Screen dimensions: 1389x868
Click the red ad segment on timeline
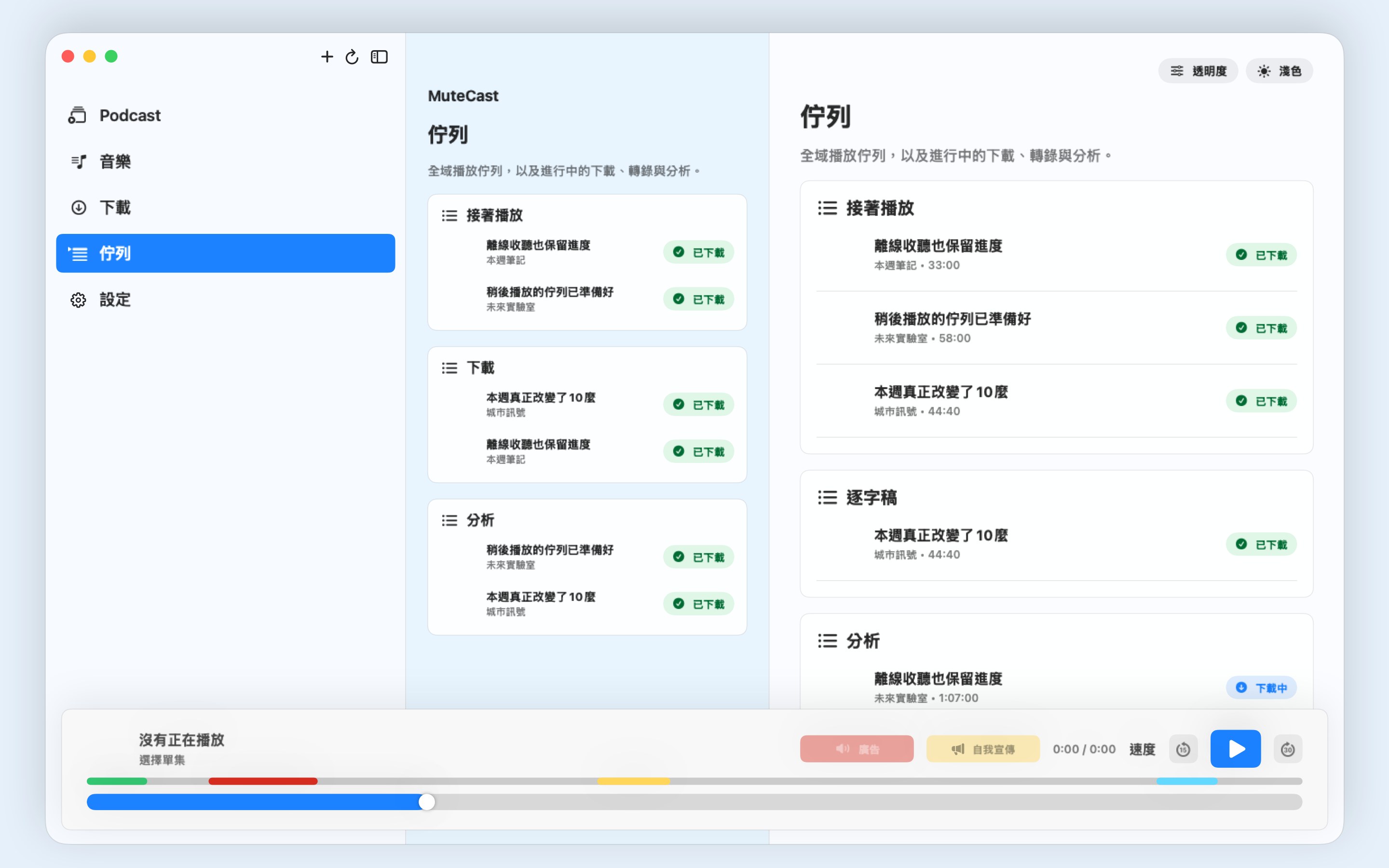263,781
